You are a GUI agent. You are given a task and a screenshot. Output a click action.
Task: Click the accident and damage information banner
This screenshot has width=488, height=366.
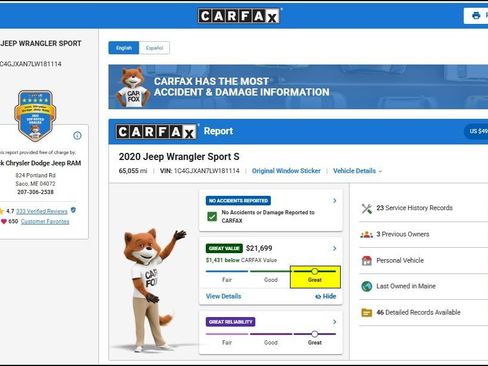pos(298,87)
